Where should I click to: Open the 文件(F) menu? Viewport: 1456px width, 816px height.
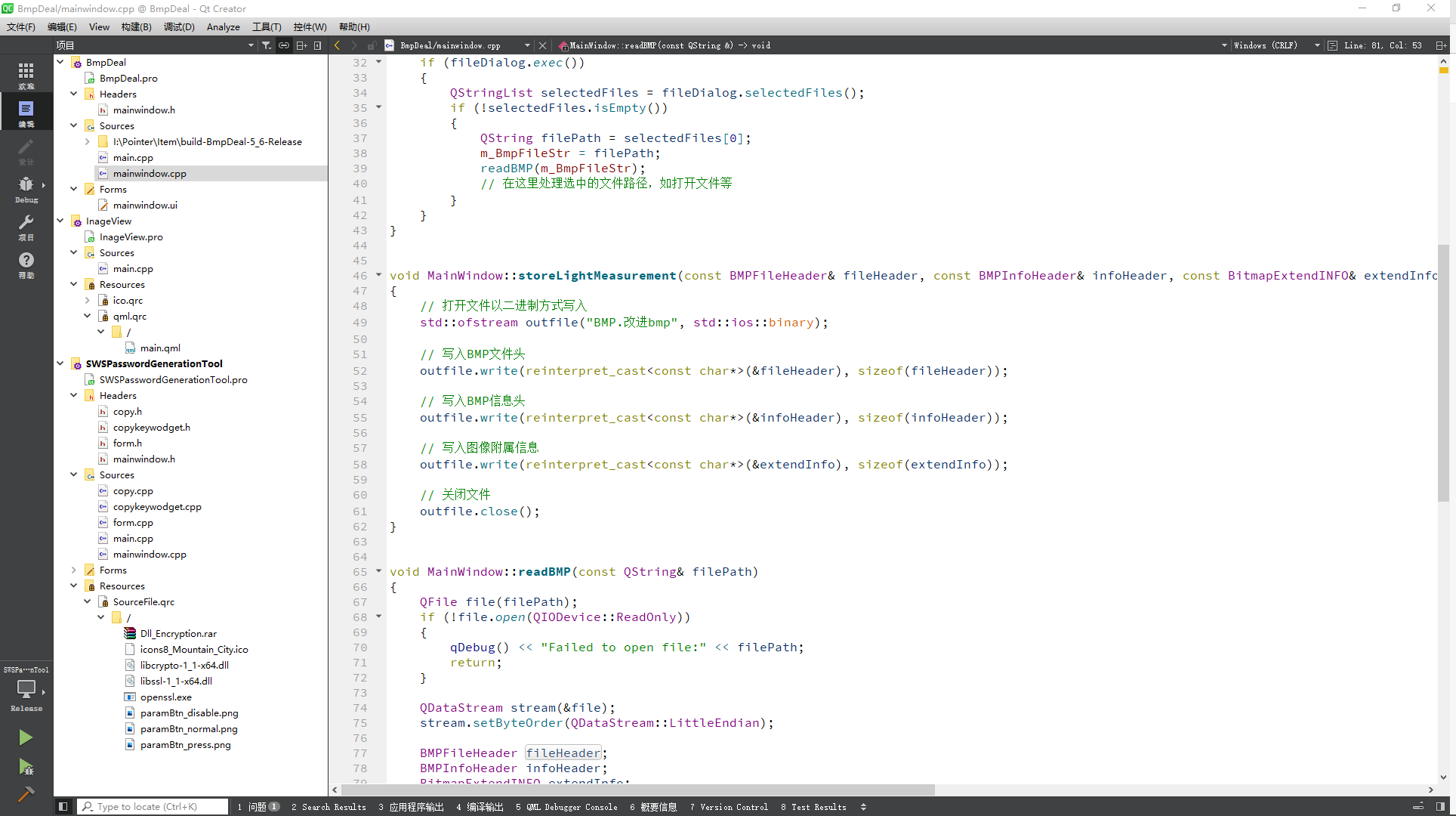[x=21, y=26]
